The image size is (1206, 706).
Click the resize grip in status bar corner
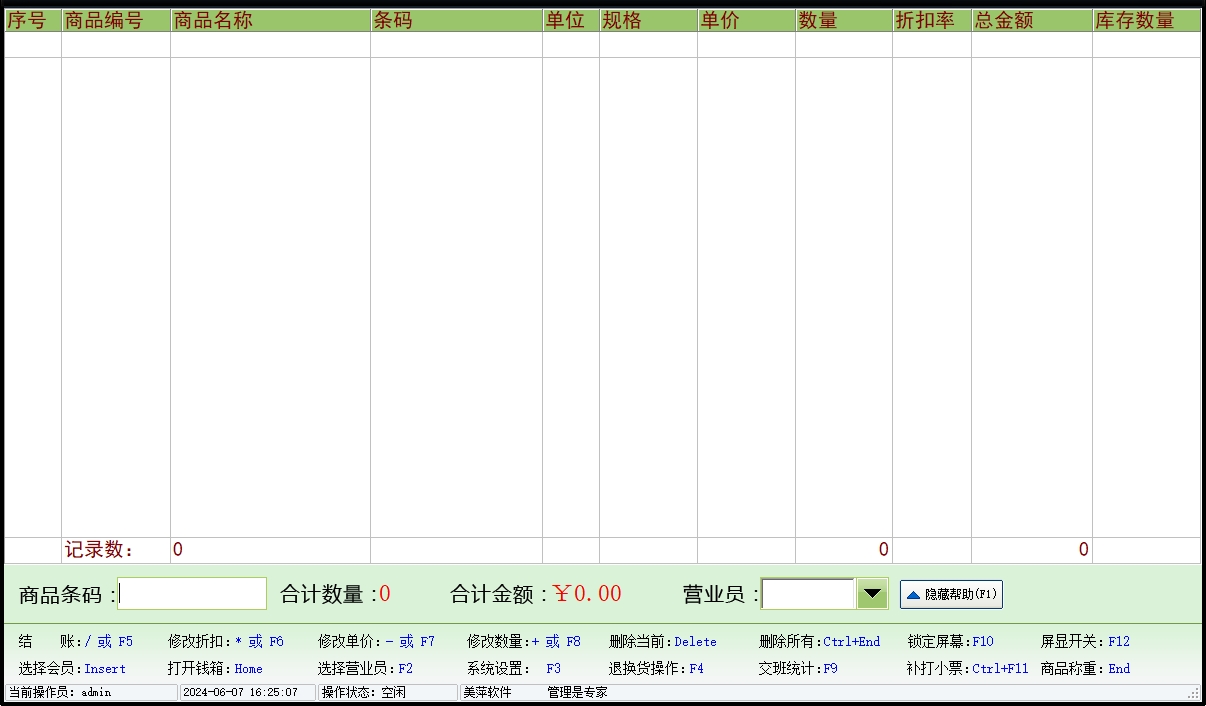(x=1193, y=693)
